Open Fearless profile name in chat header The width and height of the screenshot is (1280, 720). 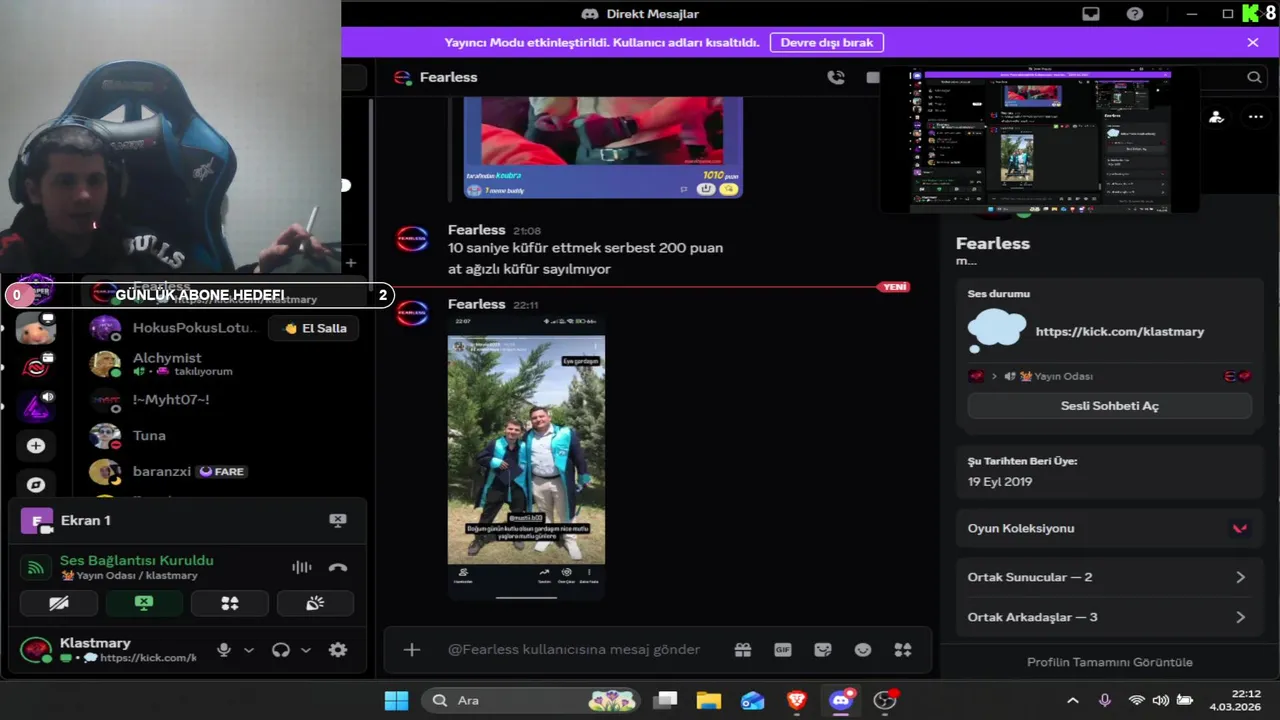448,77
